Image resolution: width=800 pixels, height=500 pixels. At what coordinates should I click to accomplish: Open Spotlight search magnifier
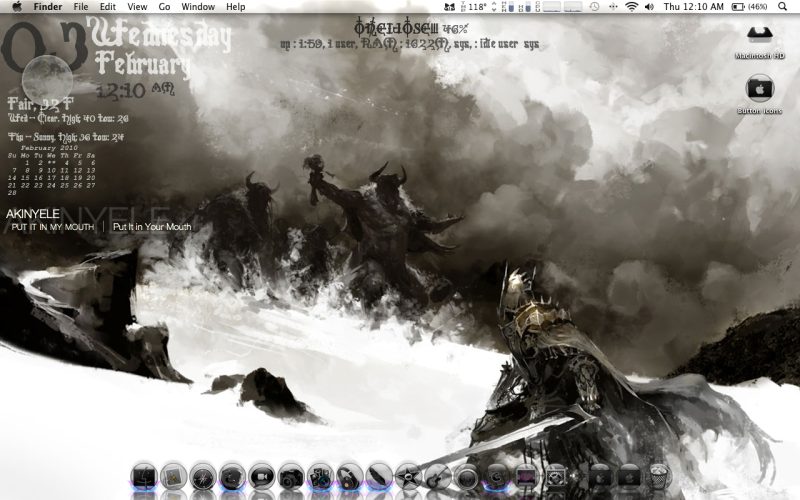[x=782, y=7]
